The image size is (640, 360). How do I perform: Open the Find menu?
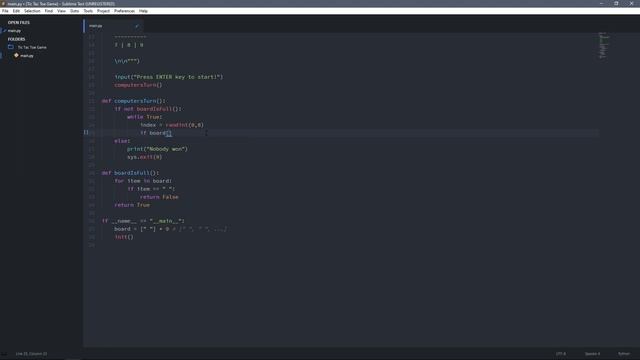[x=49, y=11]
